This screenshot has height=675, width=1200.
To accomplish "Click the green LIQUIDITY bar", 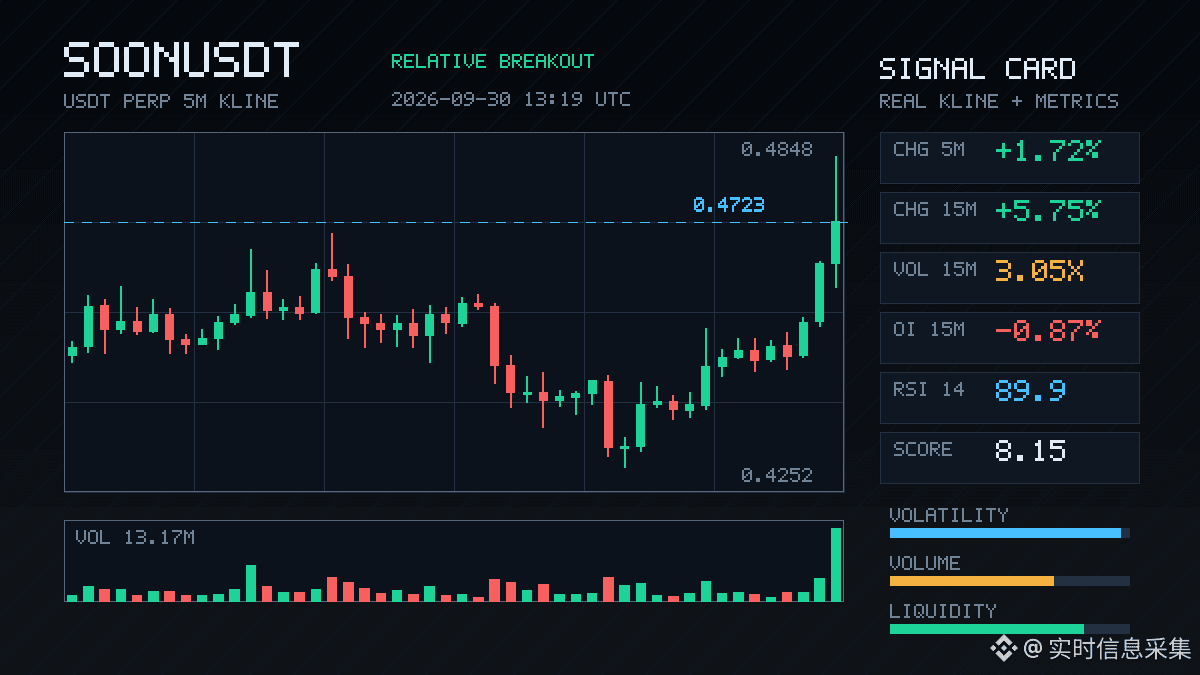I will click(x=987, y=629).
